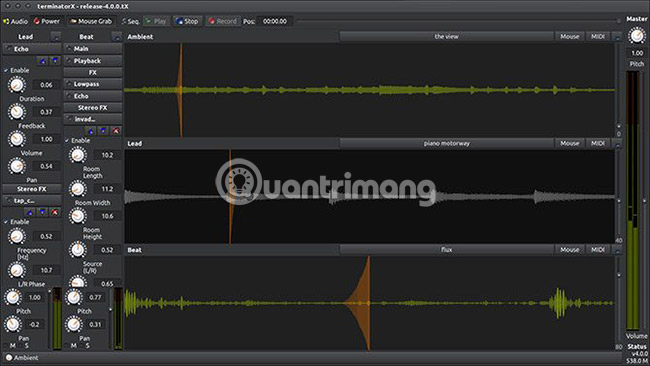Click the Lead Echo Volume knob
The height and width of the screenshot is (366, 650).
coord(17,139)
